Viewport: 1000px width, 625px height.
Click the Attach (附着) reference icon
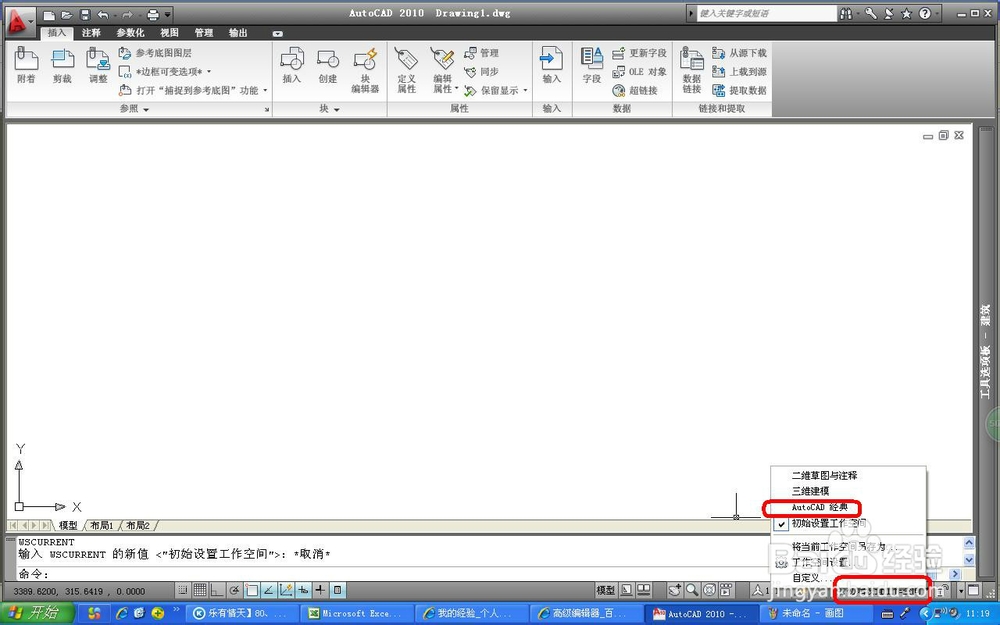[26, 65]
